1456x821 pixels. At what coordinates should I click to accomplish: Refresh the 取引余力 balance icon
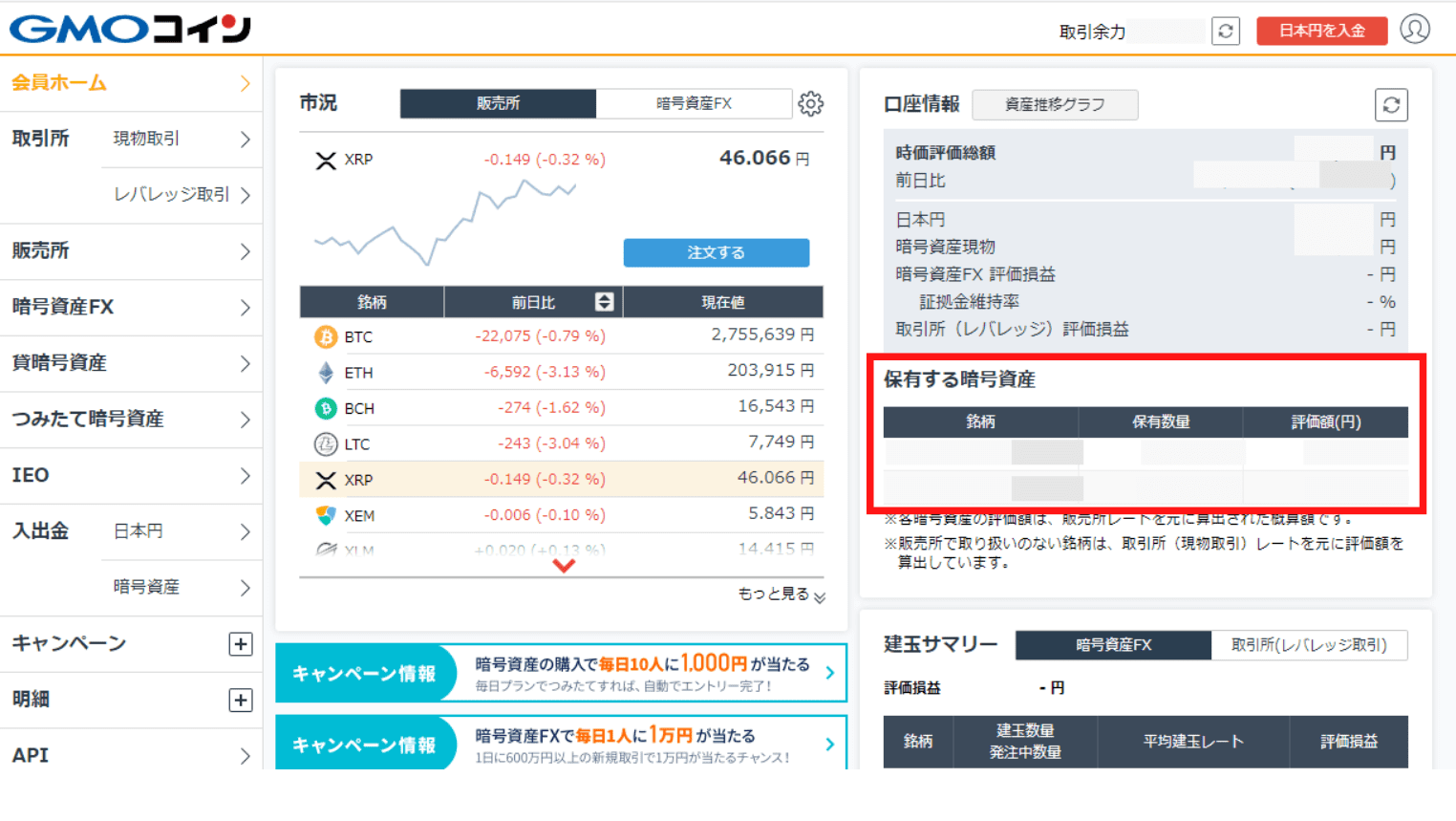[x=1226, y=31]
